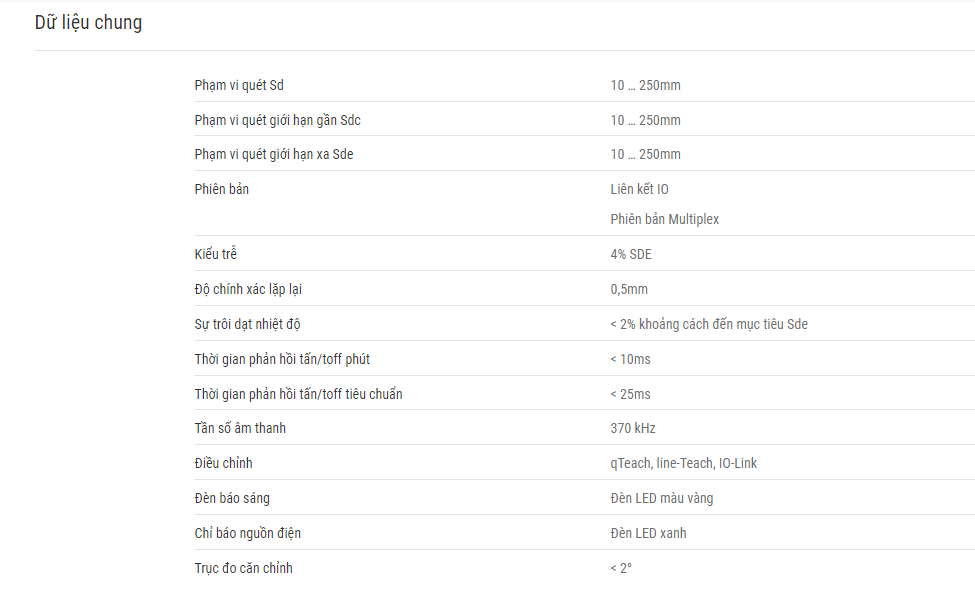Click the 'Kiểu trễ' label
Image resolution: width=975 pixels, height=589 pixels.
coord(215,254)
